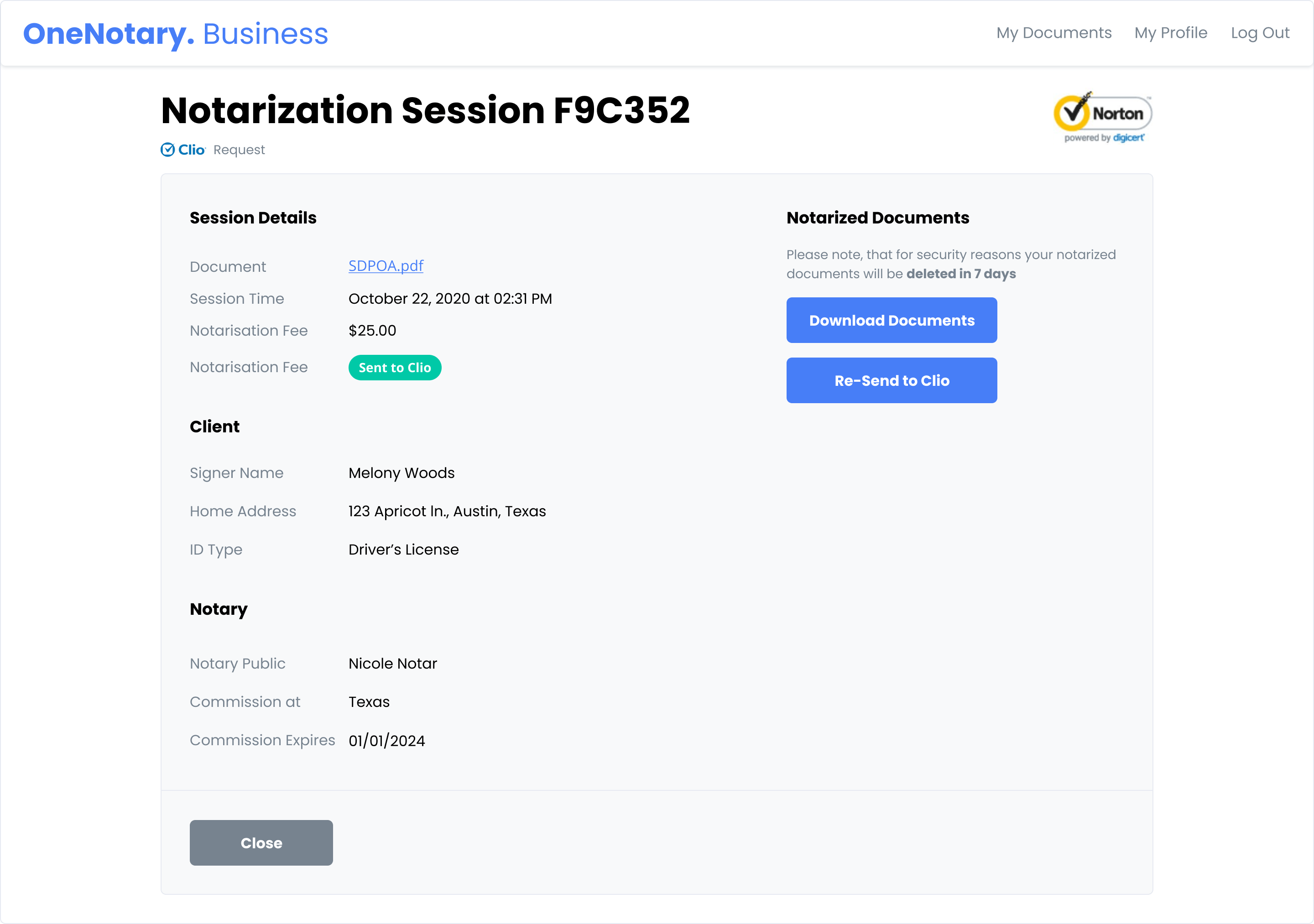Select the signer name Melony Woods

[401, 473]
